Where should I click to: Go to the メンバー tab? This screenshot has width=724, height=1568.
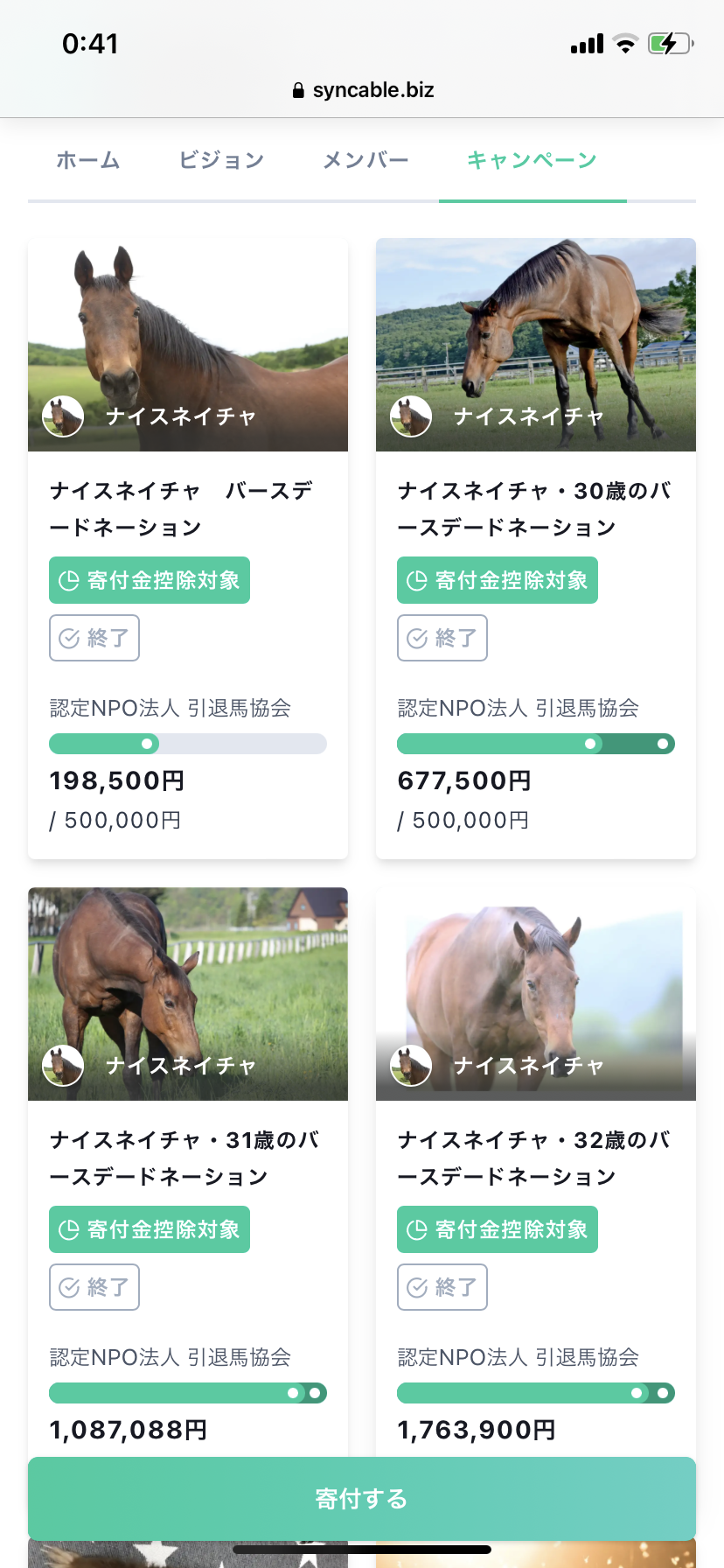[x=365, y=160]
